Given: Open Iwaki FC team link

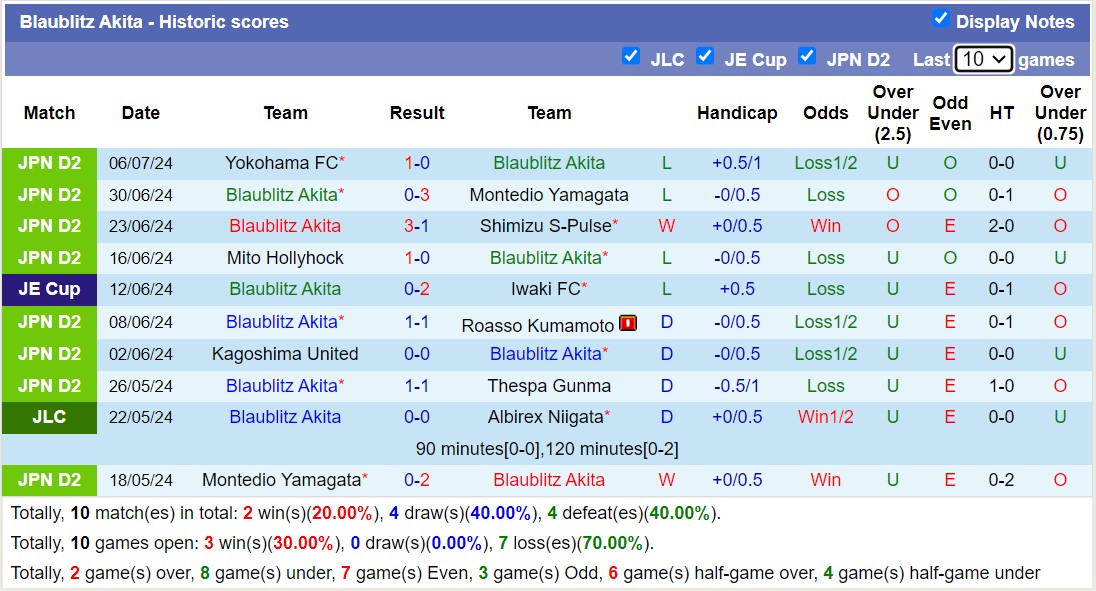Looking at the screenshot, I should click(545, 290).
